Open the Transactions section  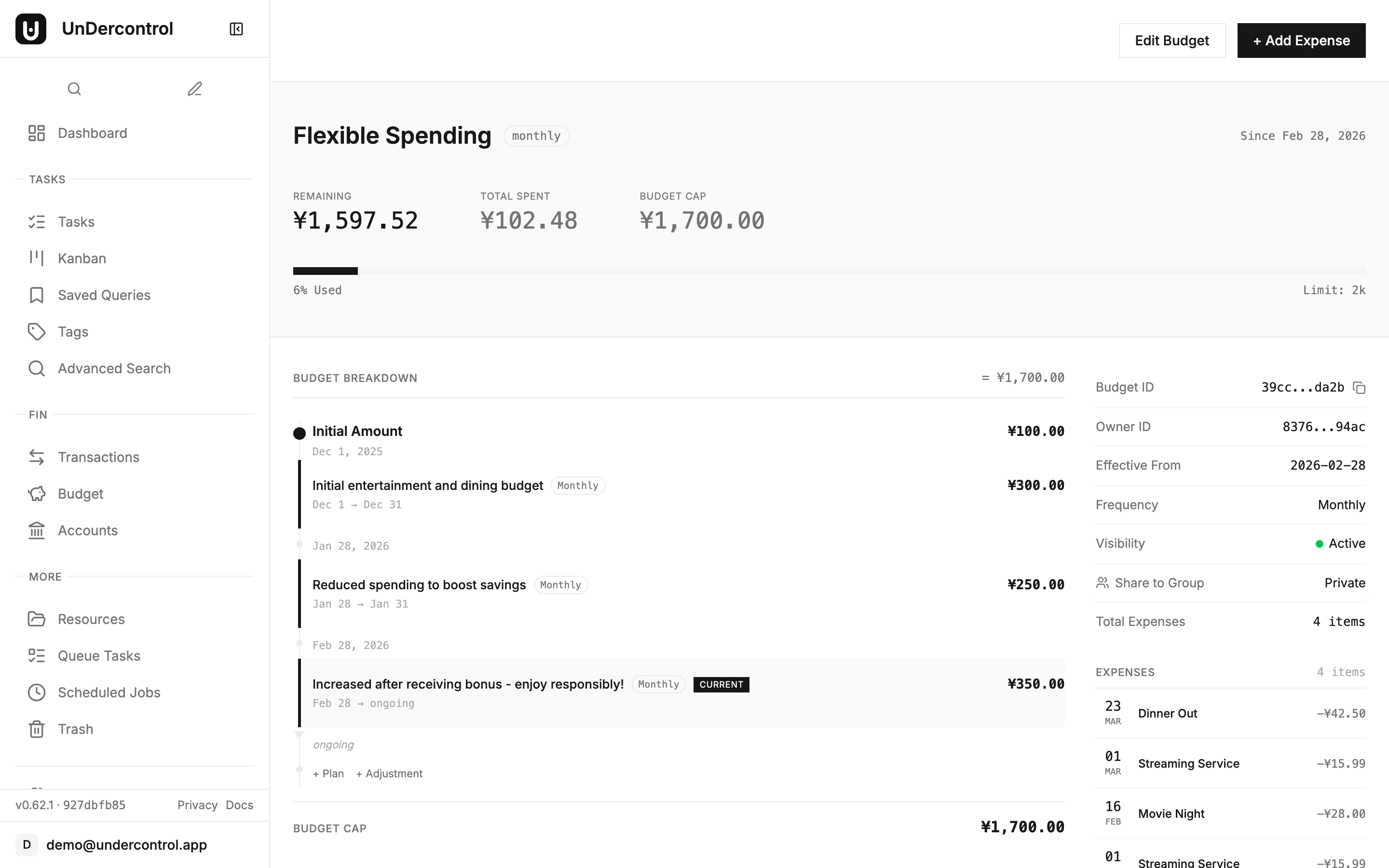pyautogui.click(x=98, y=457)
